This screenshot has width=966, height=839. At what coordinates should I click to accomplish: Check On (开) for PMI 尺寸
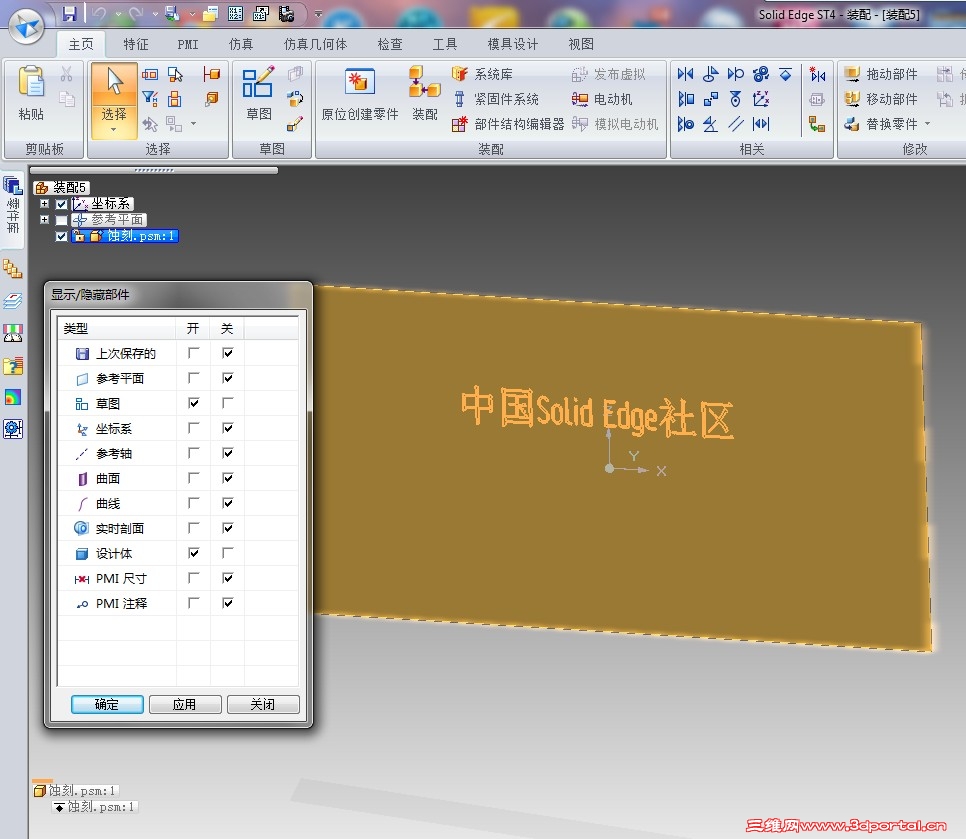[193, 578]
